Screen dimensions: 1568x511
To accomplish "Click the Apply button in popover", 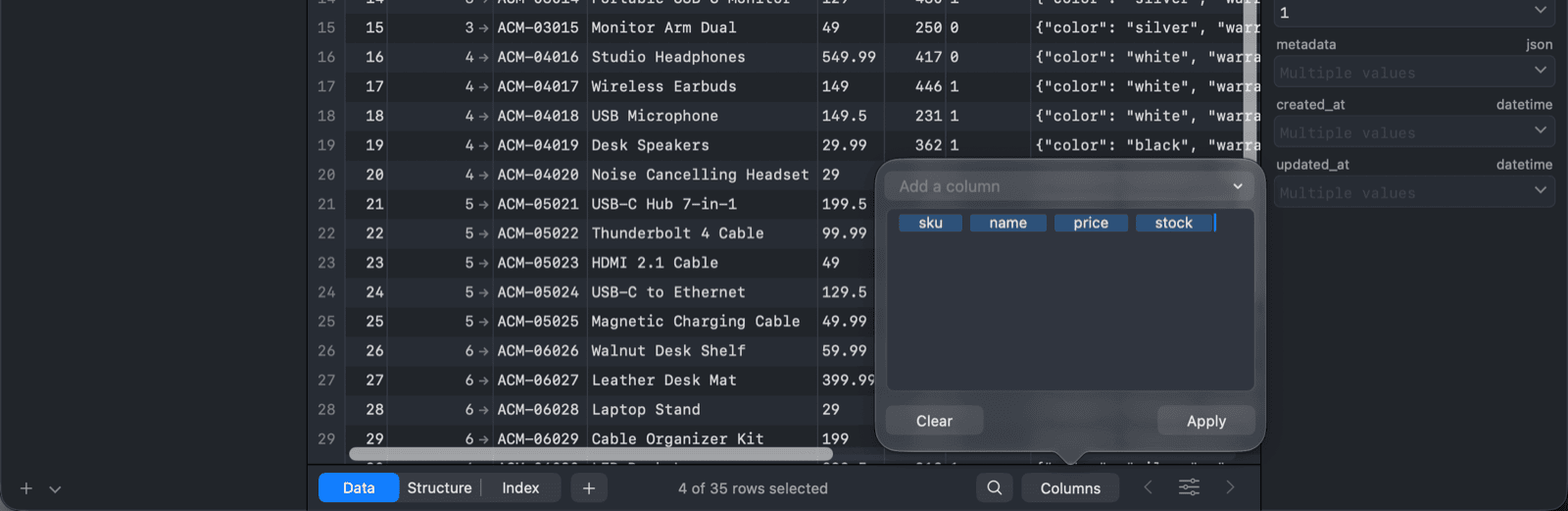I will pos(1206,421).
